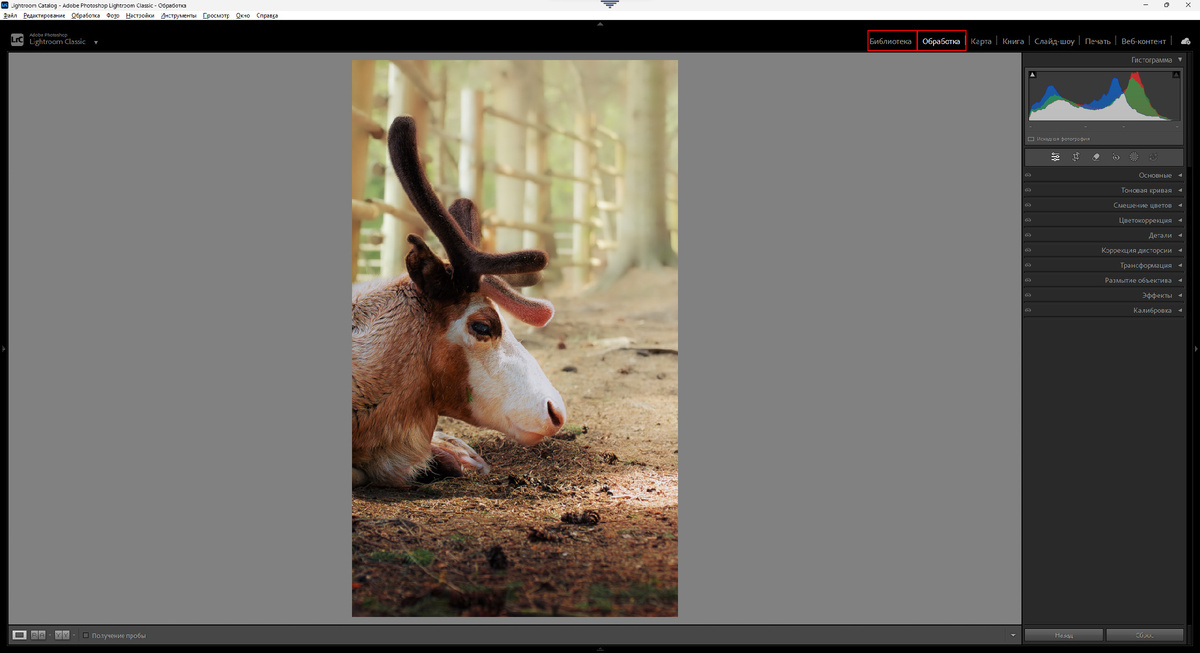
Task: Expand the Трансформация panel
Action: coord(1180,265)
